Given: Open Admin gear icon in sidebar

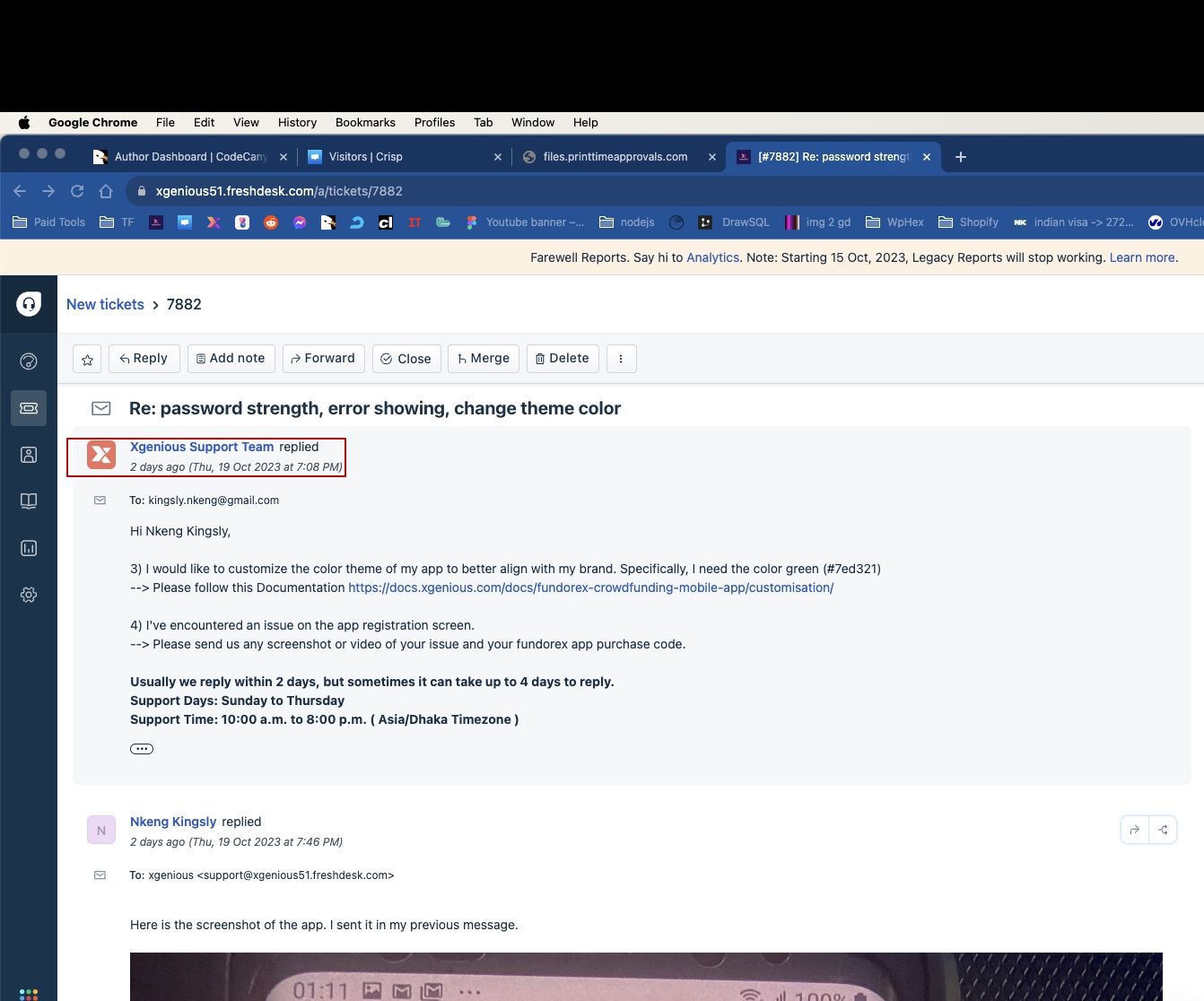Looking at the screenshot, I should click(29, 595).
